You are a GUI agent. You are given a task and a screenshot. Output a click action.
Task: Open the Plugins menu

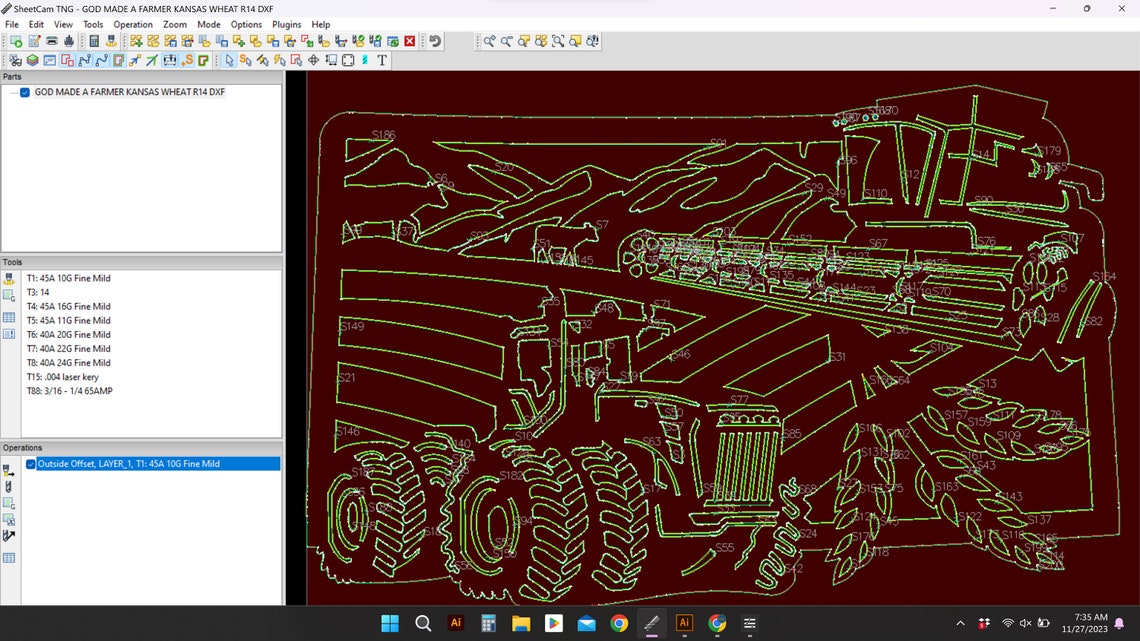(286, 24)
